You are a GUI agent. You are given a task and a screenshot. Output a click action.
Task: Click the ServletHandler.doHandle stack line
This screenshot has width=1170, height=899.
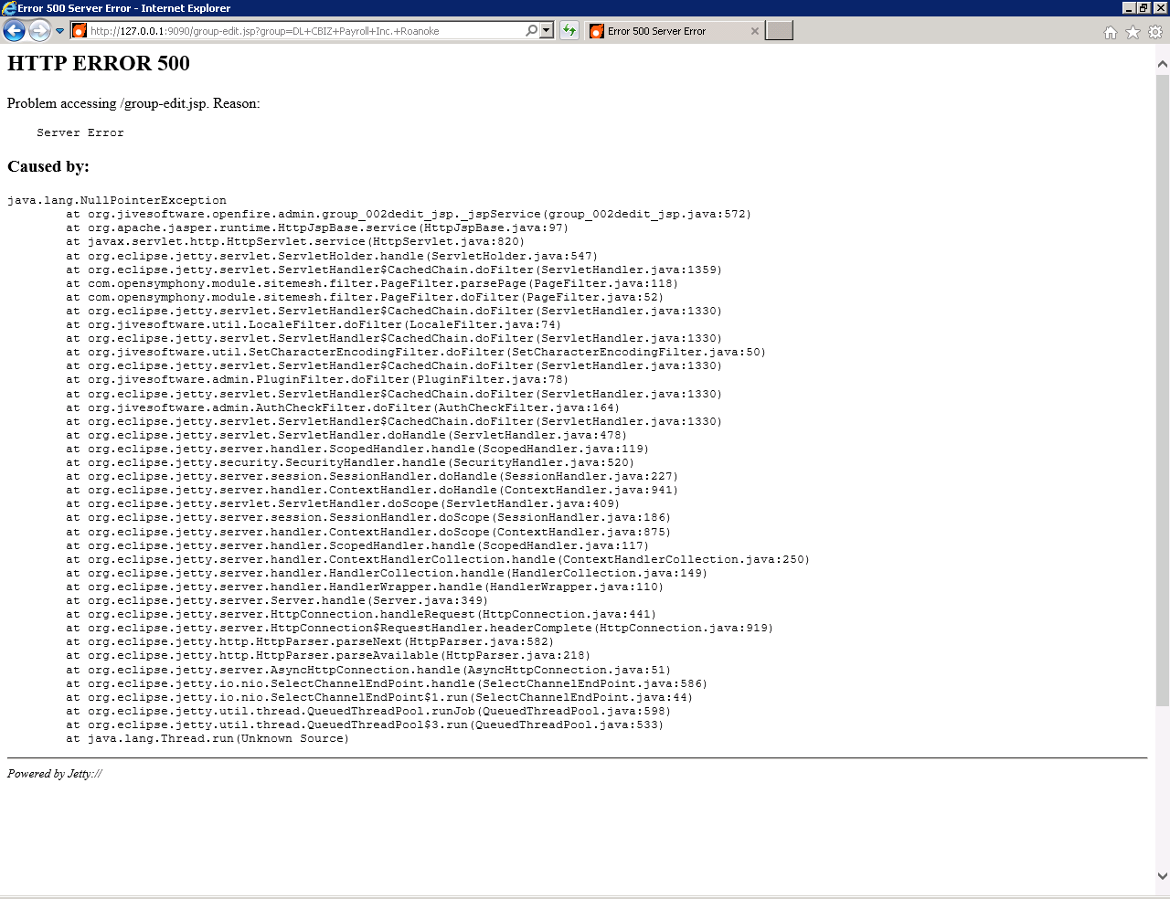346,435
